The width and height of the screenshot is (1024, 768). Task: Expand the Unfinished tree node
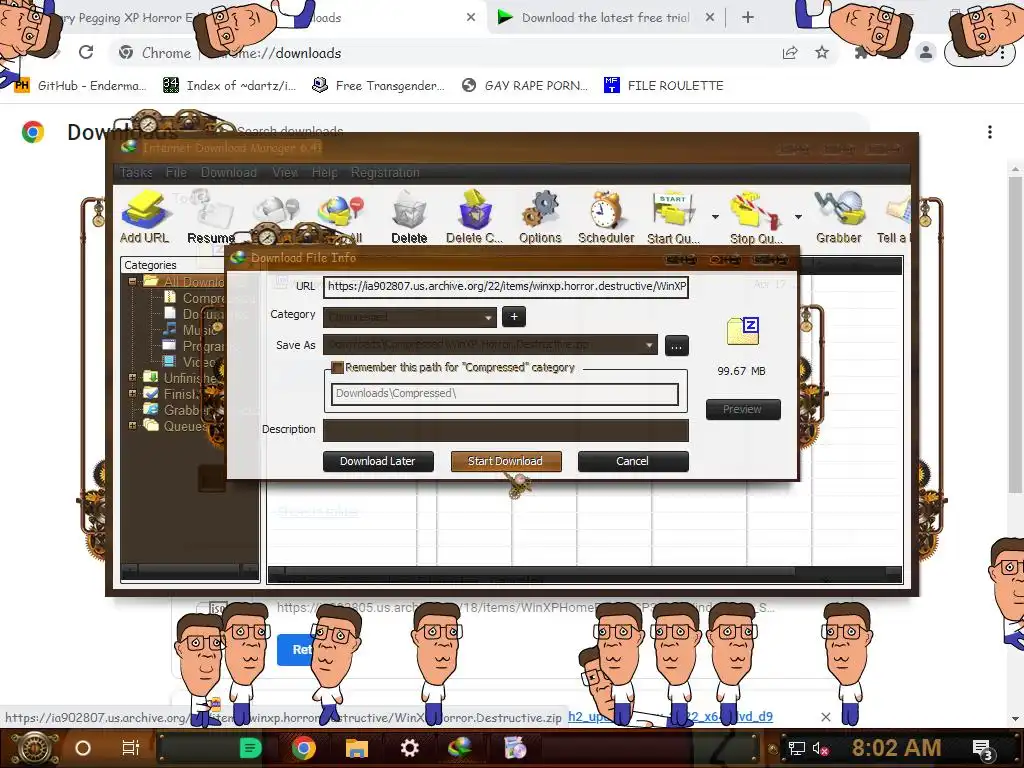pos(133,377)
